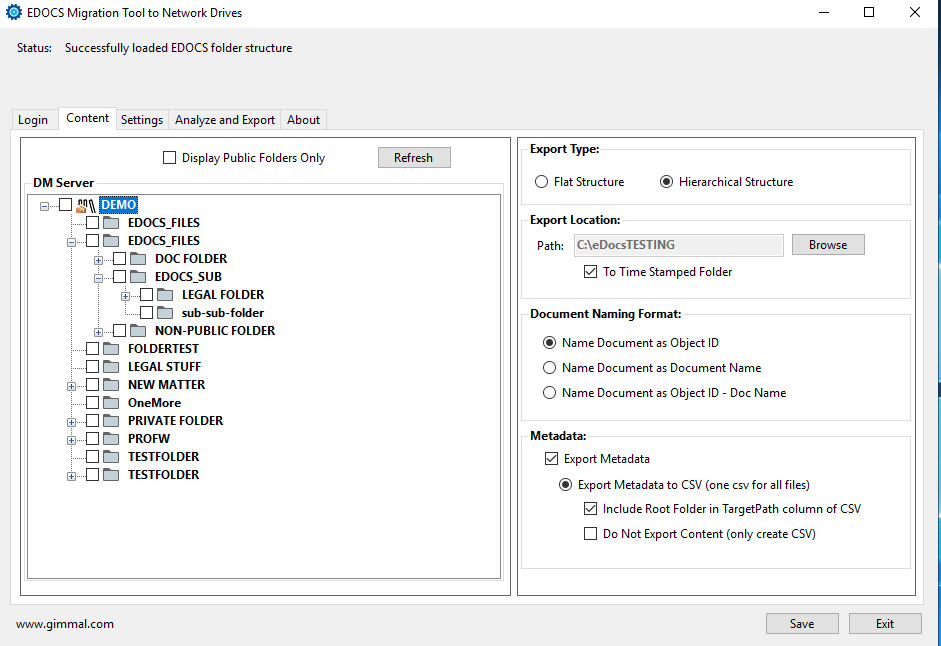This screenshot has height=646, width=941.
Task: Uncheck To Time Stamped Folder
Action: tap(590, 272)
